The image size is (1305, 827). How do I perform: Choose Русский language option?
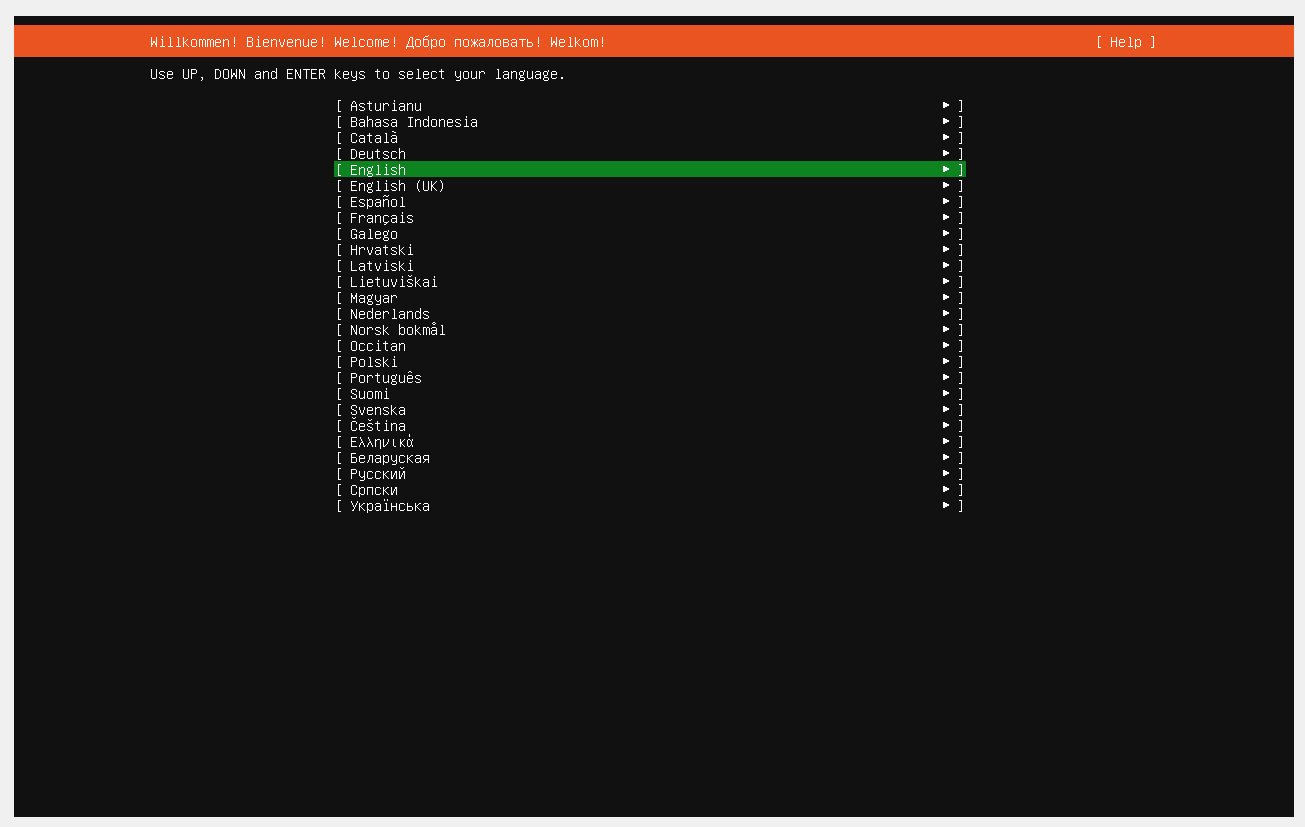(650, 474)
